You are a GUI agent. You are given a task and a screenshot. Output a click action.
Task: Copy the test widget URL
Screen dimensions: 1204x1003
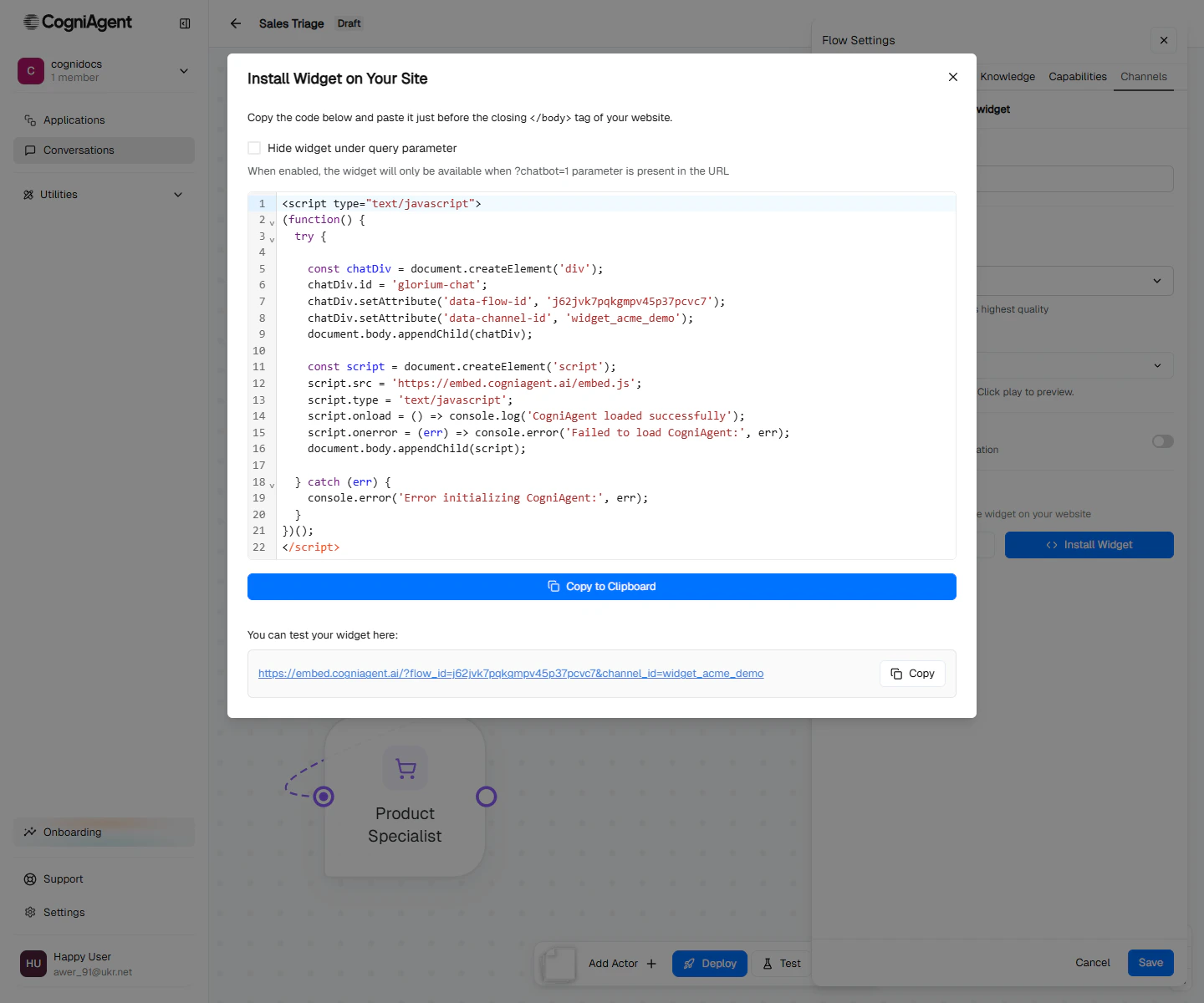(912, 674)
